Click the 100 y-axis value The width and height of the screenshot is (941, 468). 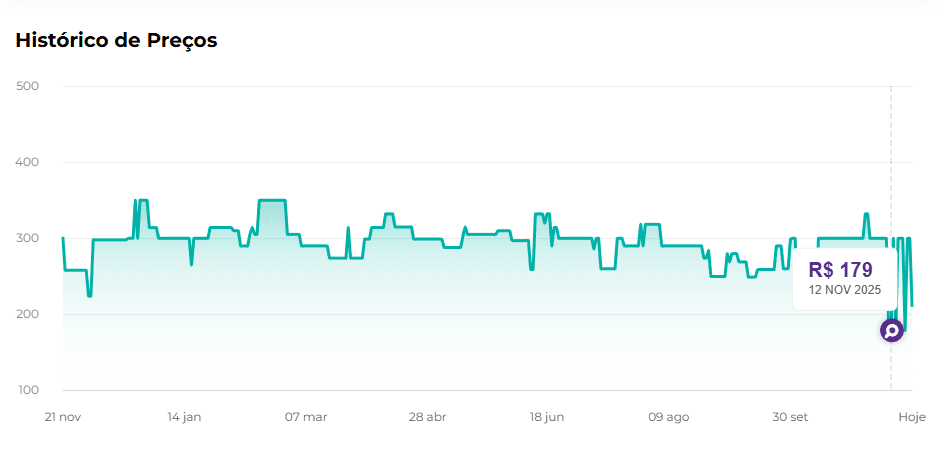click(x=28, y=390)
